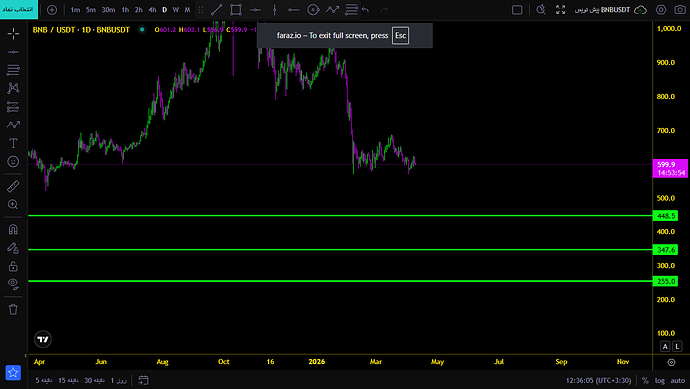690x389 pixels.
Task: Select the monthly M timeframe
Action: 187,10
